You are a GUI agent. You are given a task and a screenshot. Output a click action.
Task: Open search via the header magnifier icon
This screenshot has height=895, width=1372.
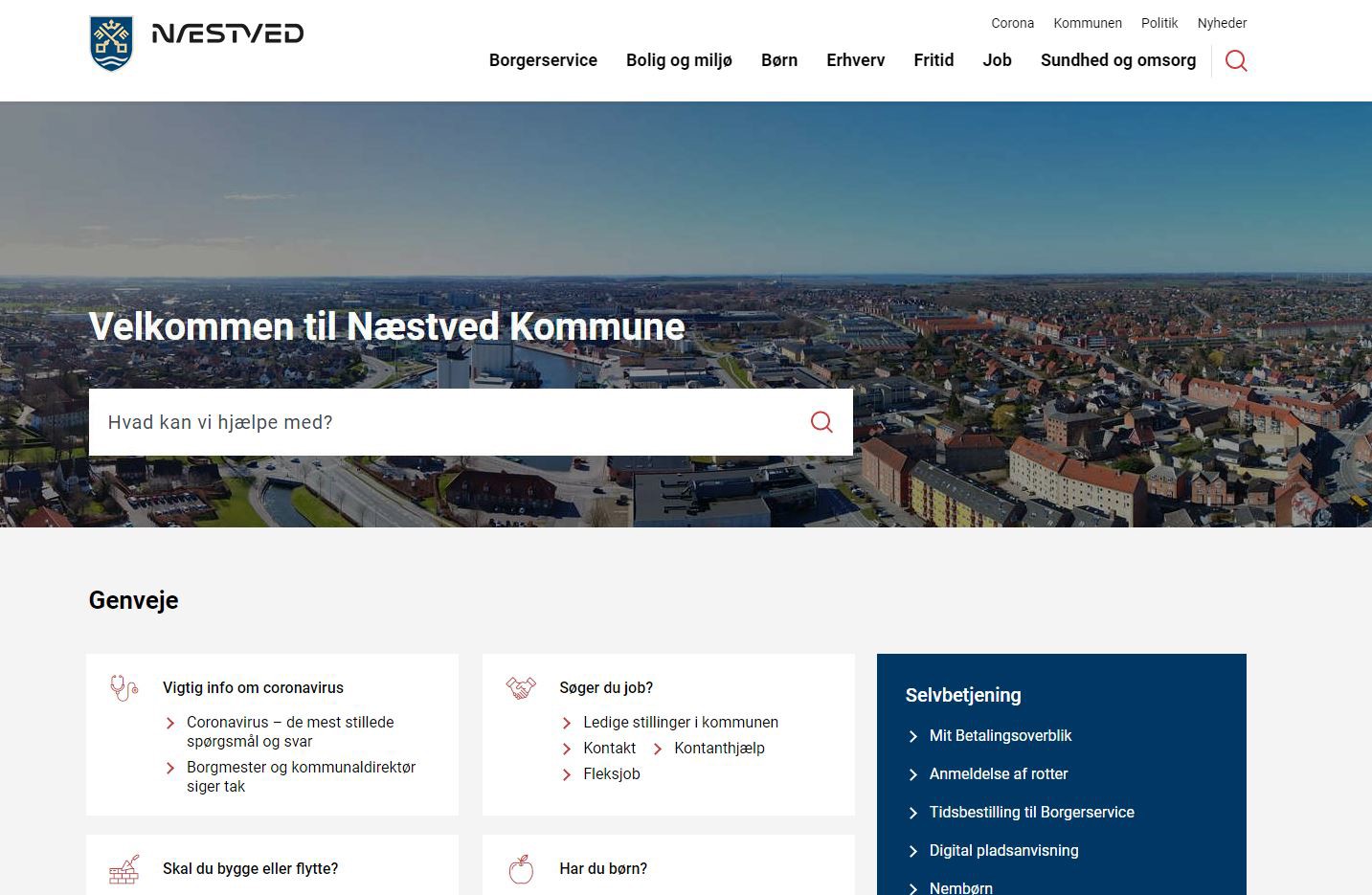[x=1236, y=61]
